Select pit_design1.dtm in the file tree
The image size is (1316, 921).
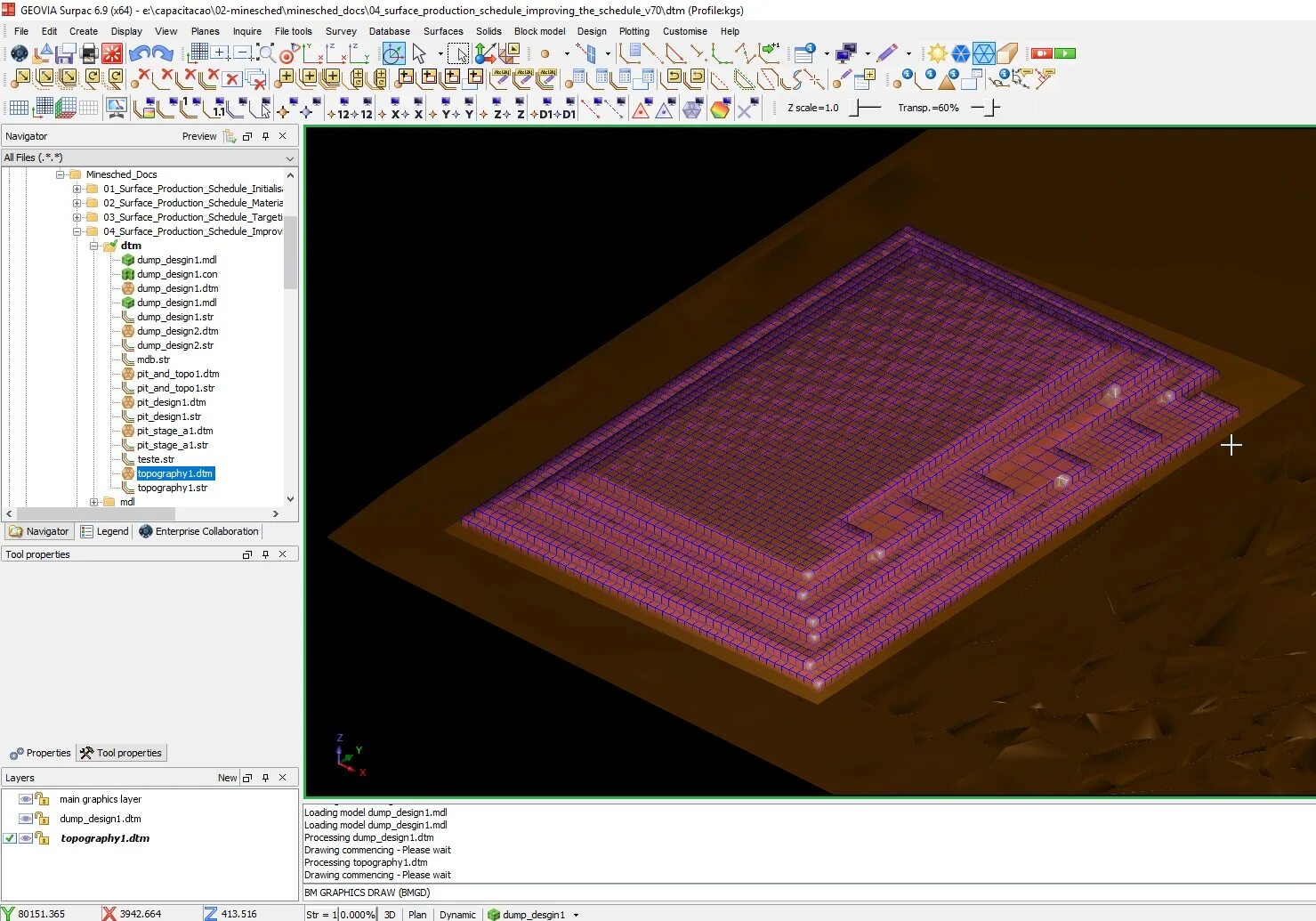(171, 402)
